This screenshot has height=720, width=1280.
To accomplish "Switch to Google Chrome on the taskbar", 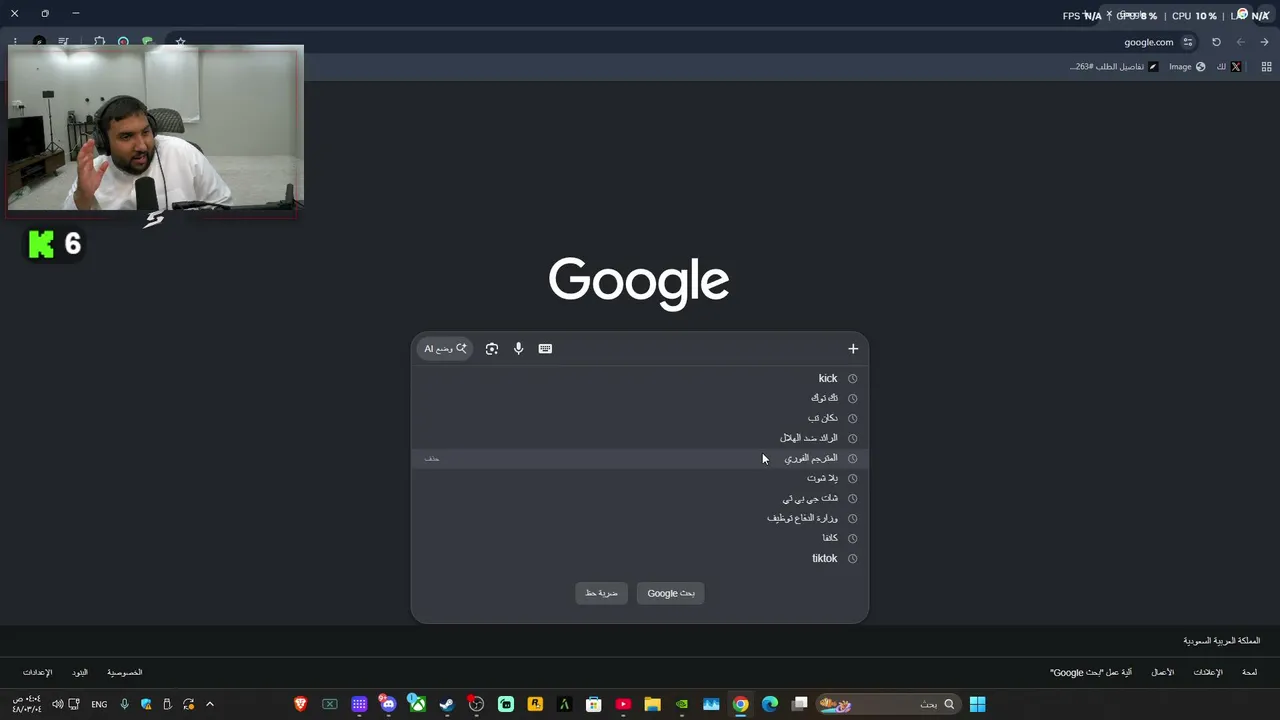I will point(740,704).
